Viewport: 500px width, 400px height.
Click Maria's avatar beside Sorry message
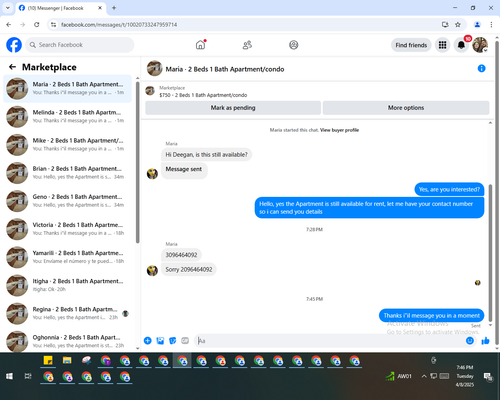(152, 270)
